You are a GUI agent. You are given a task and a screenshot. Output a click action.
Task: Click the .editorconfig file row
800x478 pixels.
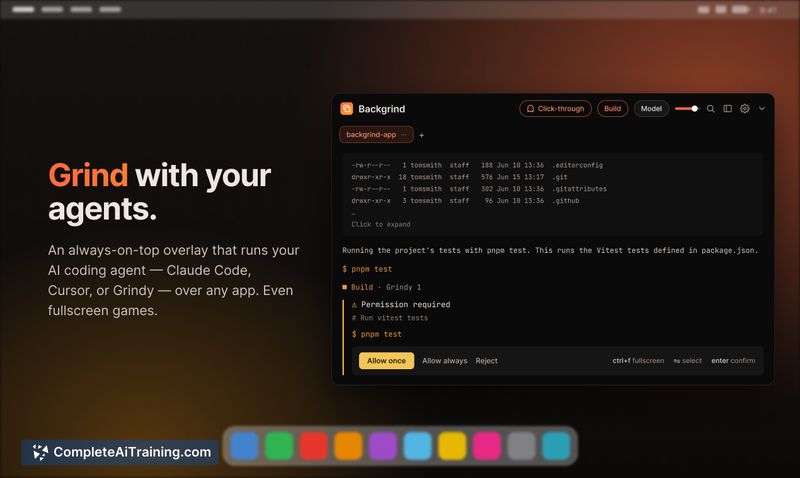pyautogui.click(x=477, y=165)
